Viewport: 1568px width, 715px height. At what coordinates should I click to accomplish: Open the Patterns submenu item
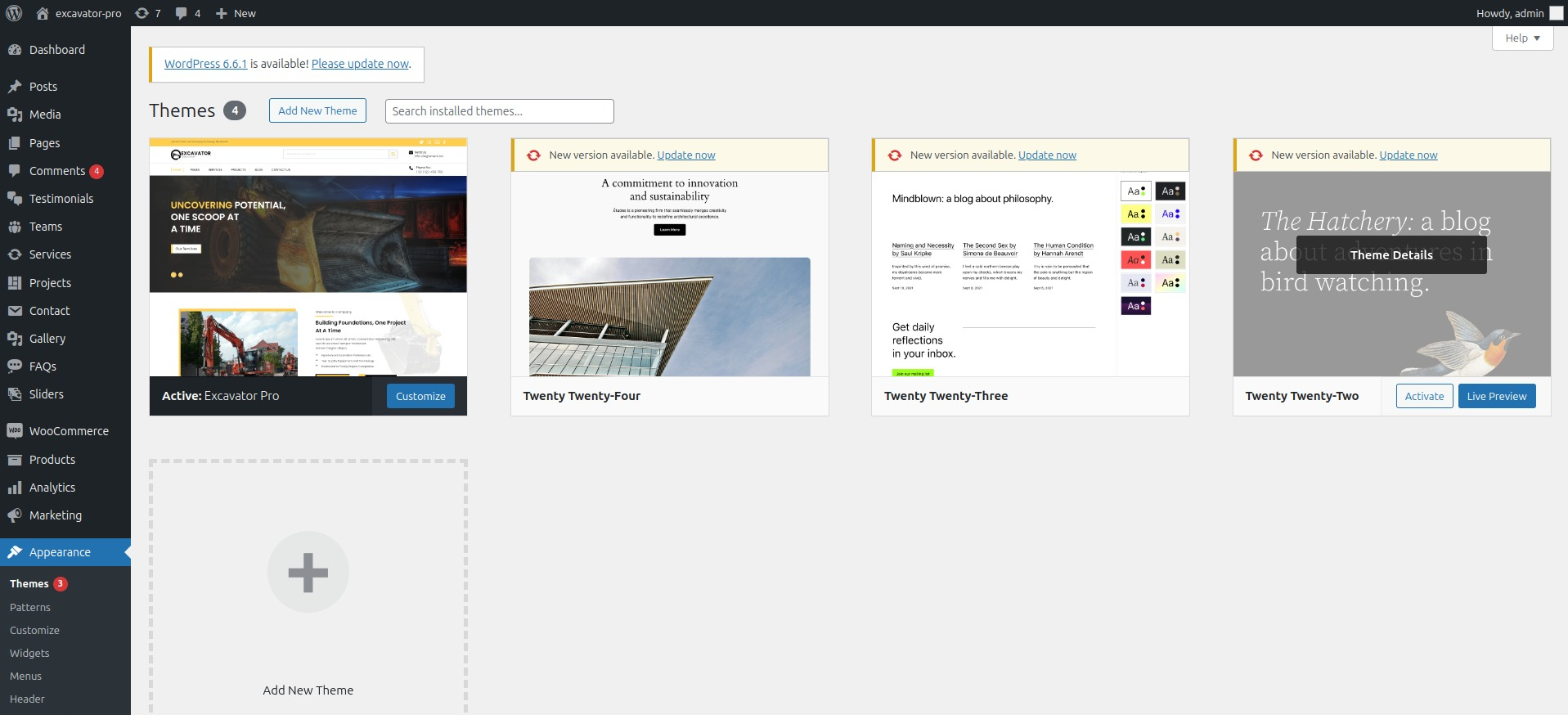(30, 608)
